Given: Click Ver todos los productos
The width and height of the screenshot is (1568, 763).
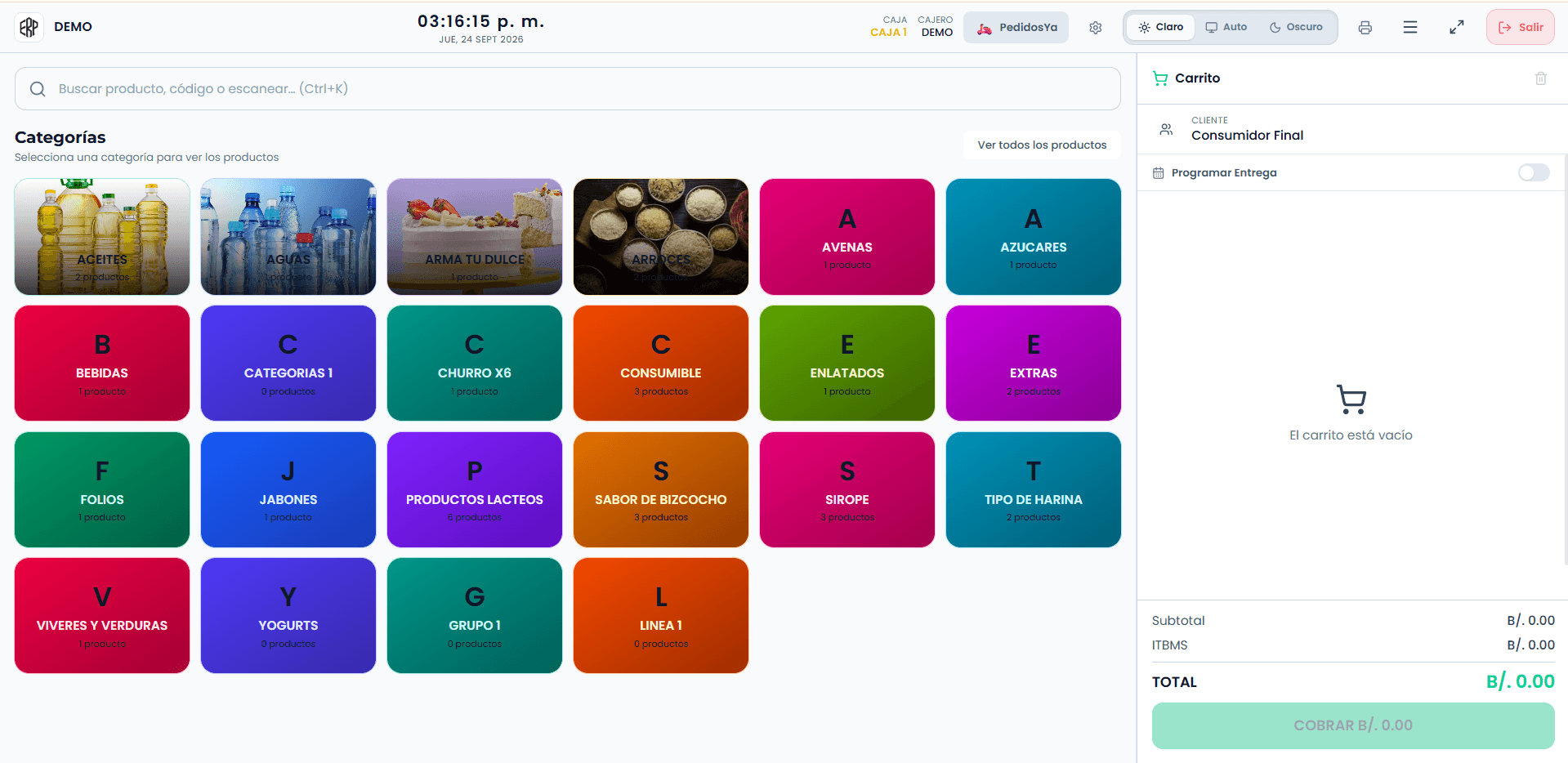Looking at the screenshot, I should [1042, 145].
